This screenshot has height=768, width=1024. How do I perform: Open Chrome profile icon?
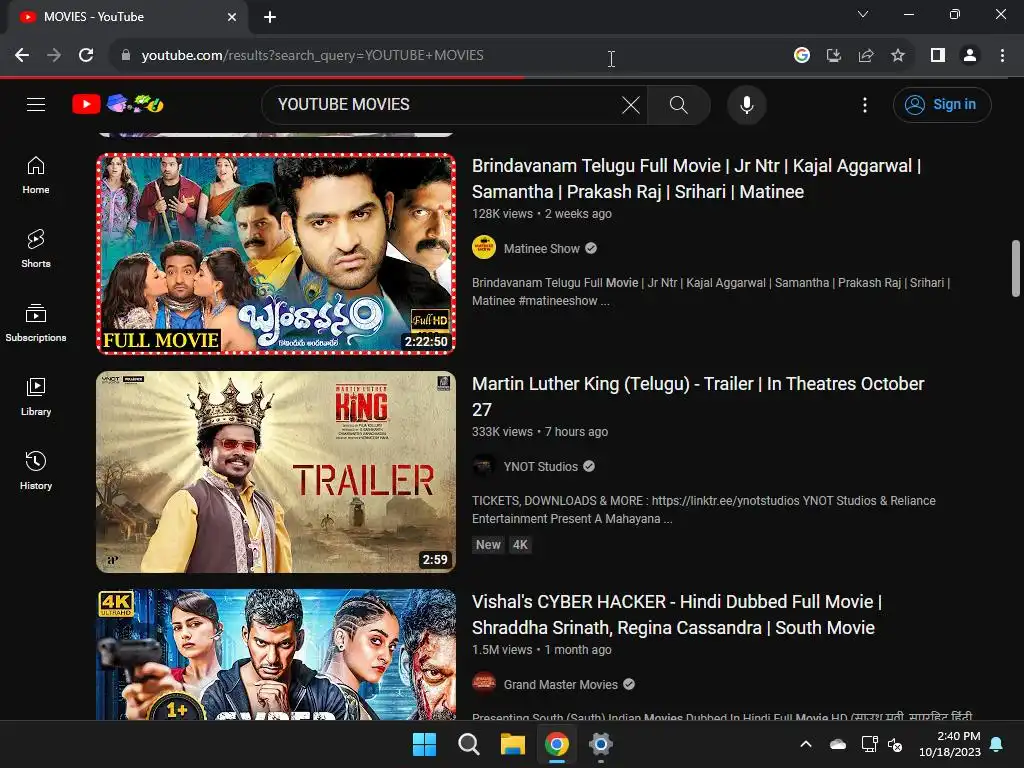[970, 56]
